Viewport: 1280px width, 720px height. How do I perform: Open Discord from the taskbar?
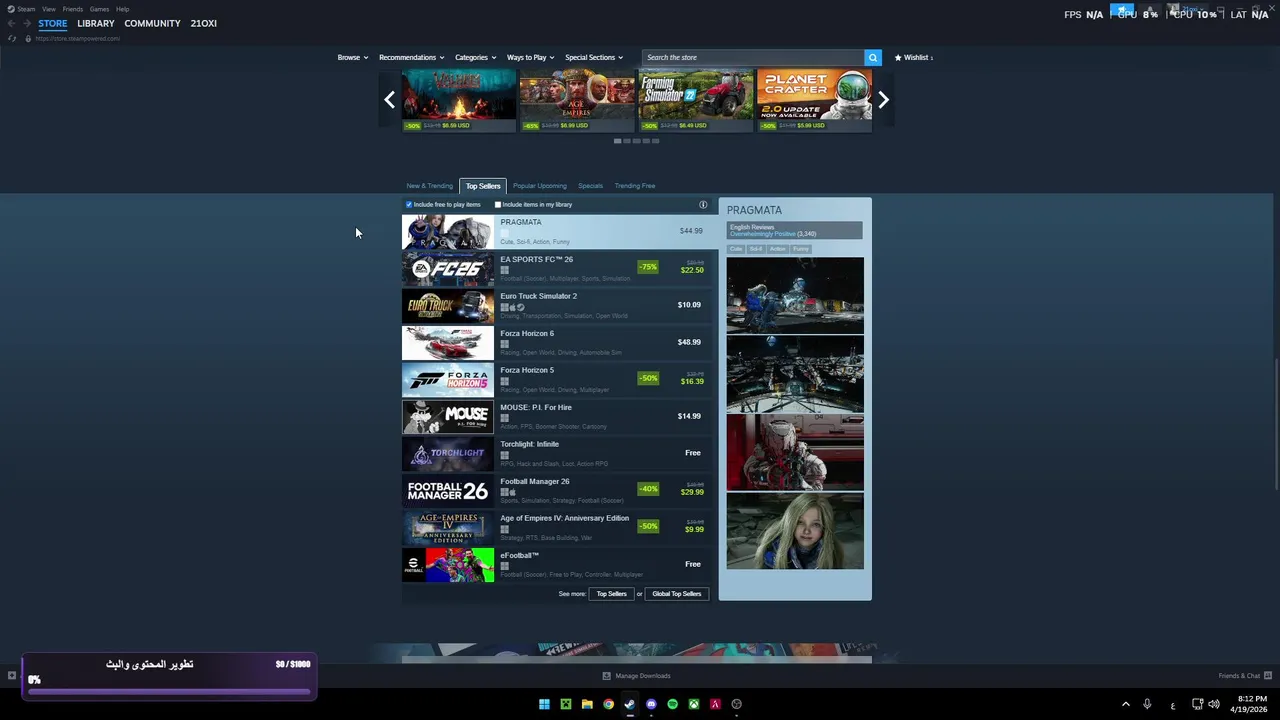[x=651, y=704]
